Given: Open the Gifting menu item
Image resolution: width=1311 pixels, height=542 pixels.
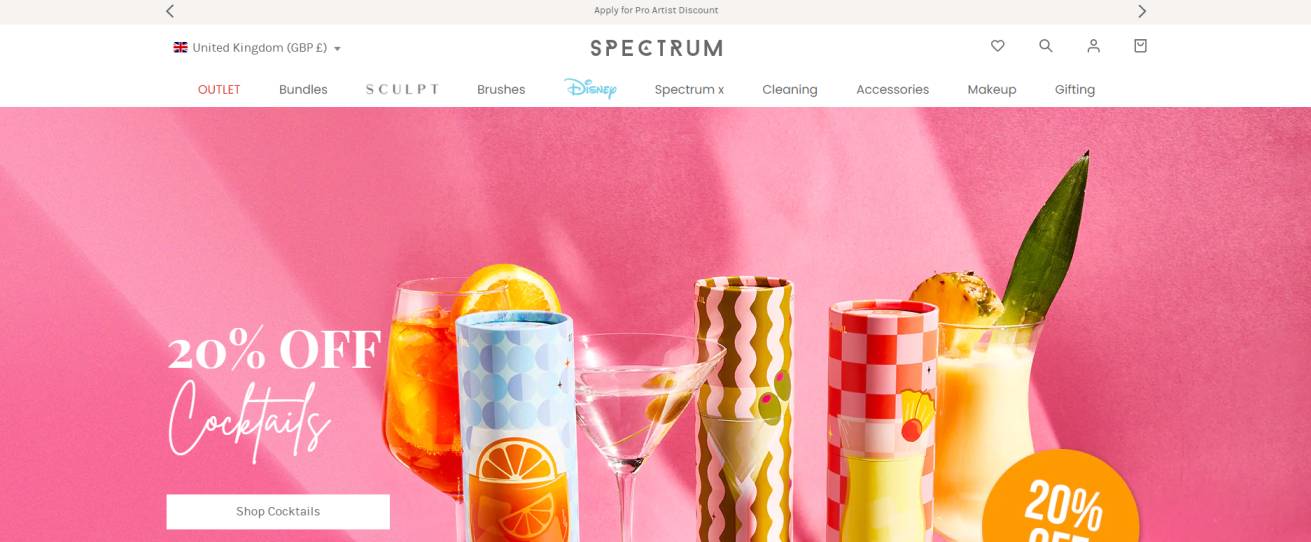Looking at the screenshot, I should click(1075, 89).
